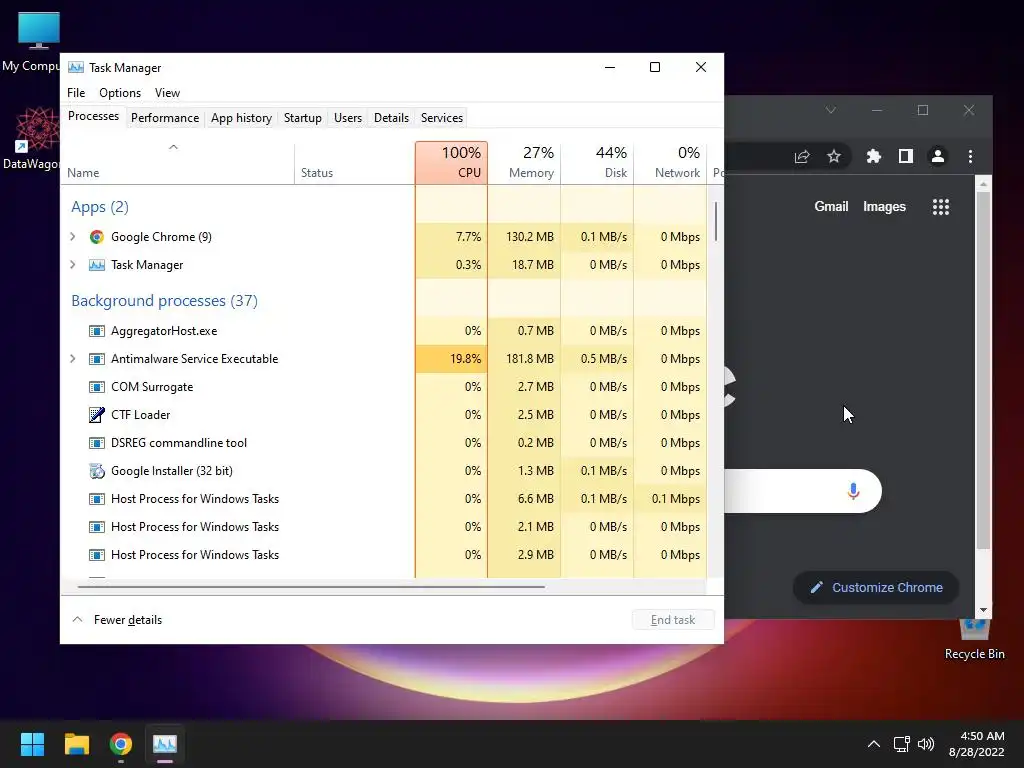Click Chrome page's scroll down arrow

(x=984, y=611)
